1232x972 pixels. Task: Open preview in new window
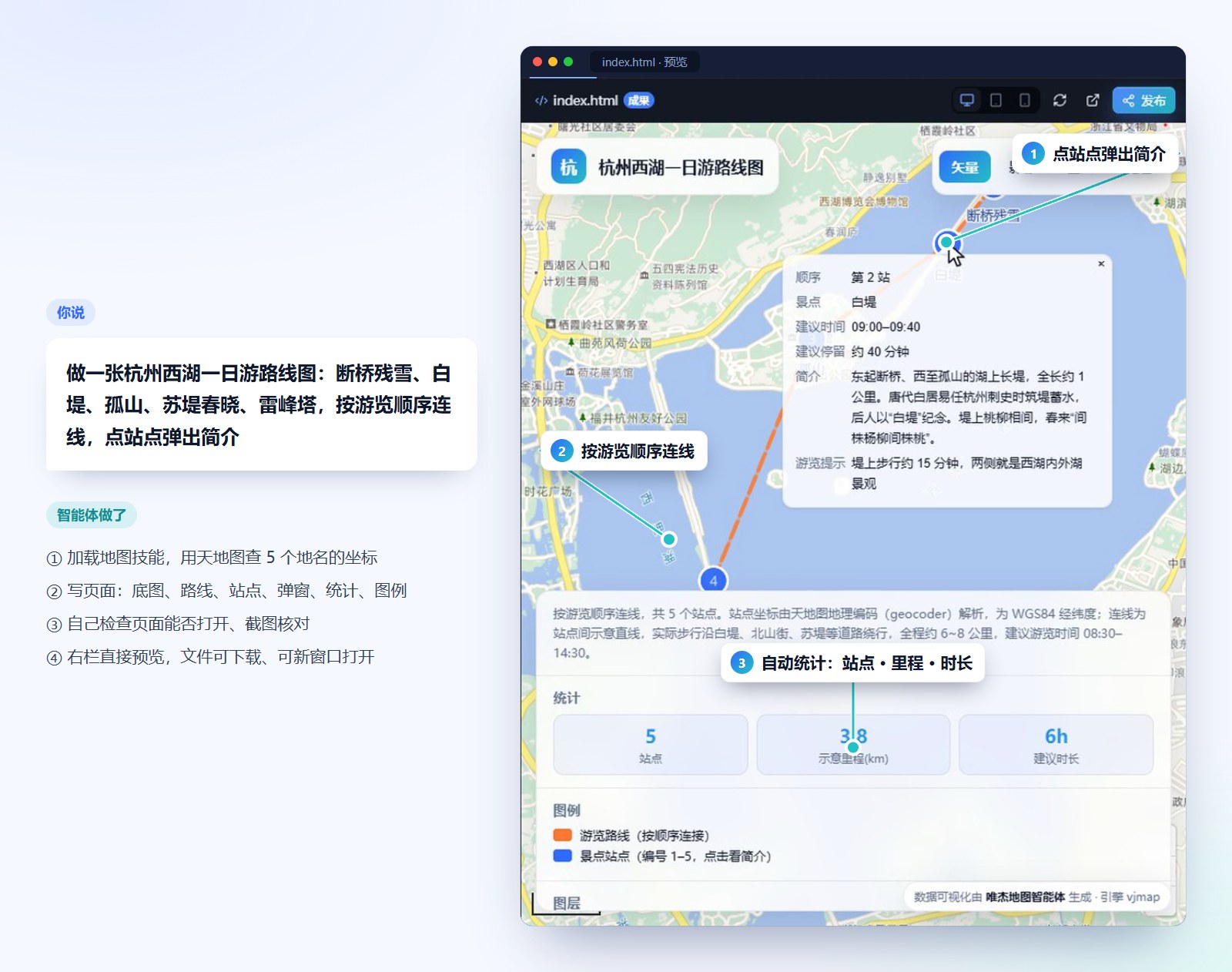[x=1092, y=100]
